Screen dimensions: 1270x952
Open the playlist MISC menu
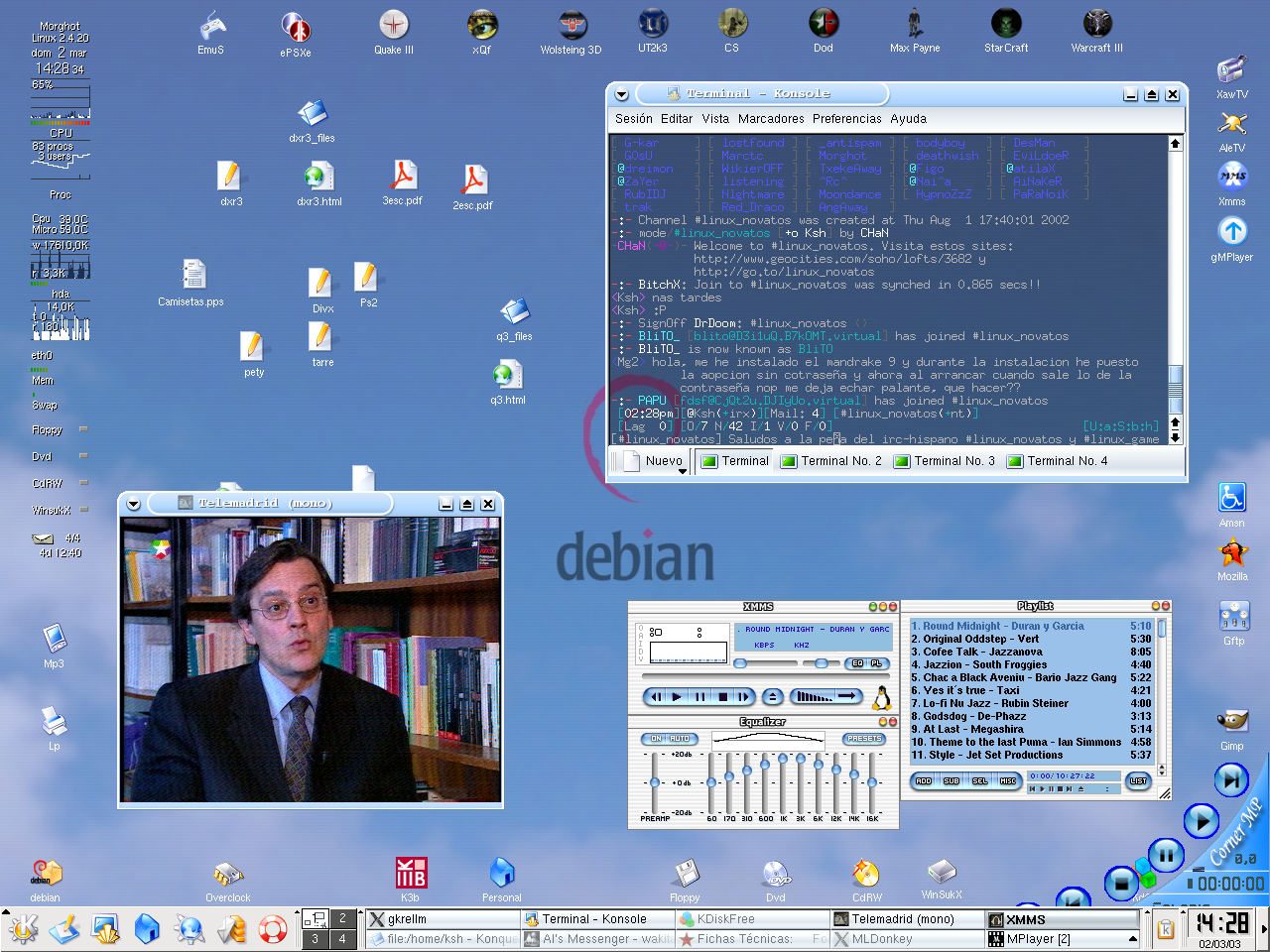point(1008,780)
